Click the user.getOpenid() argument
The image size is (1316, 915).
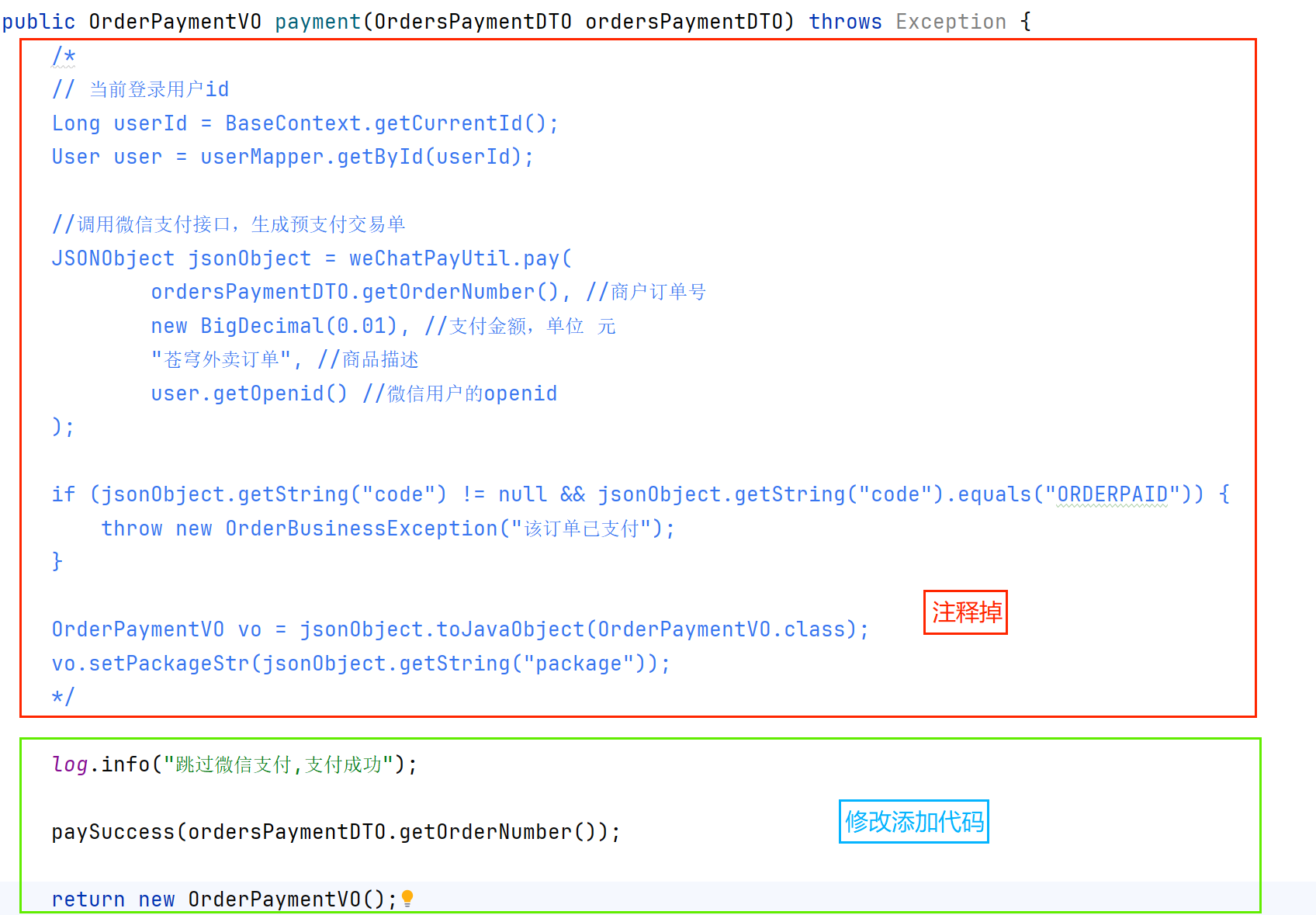[249, 393]
